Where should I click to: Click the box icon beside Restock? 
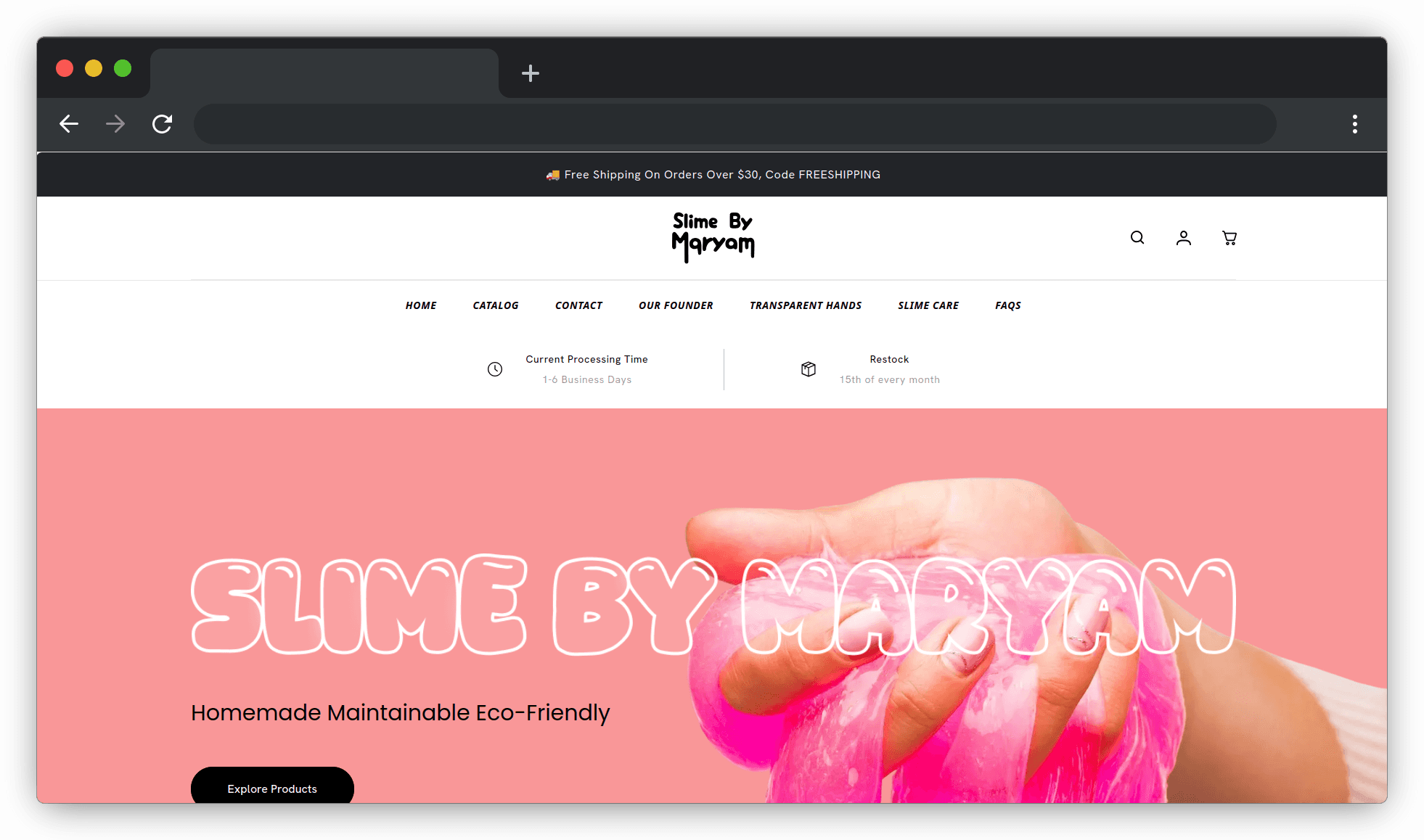pos(809,369)
